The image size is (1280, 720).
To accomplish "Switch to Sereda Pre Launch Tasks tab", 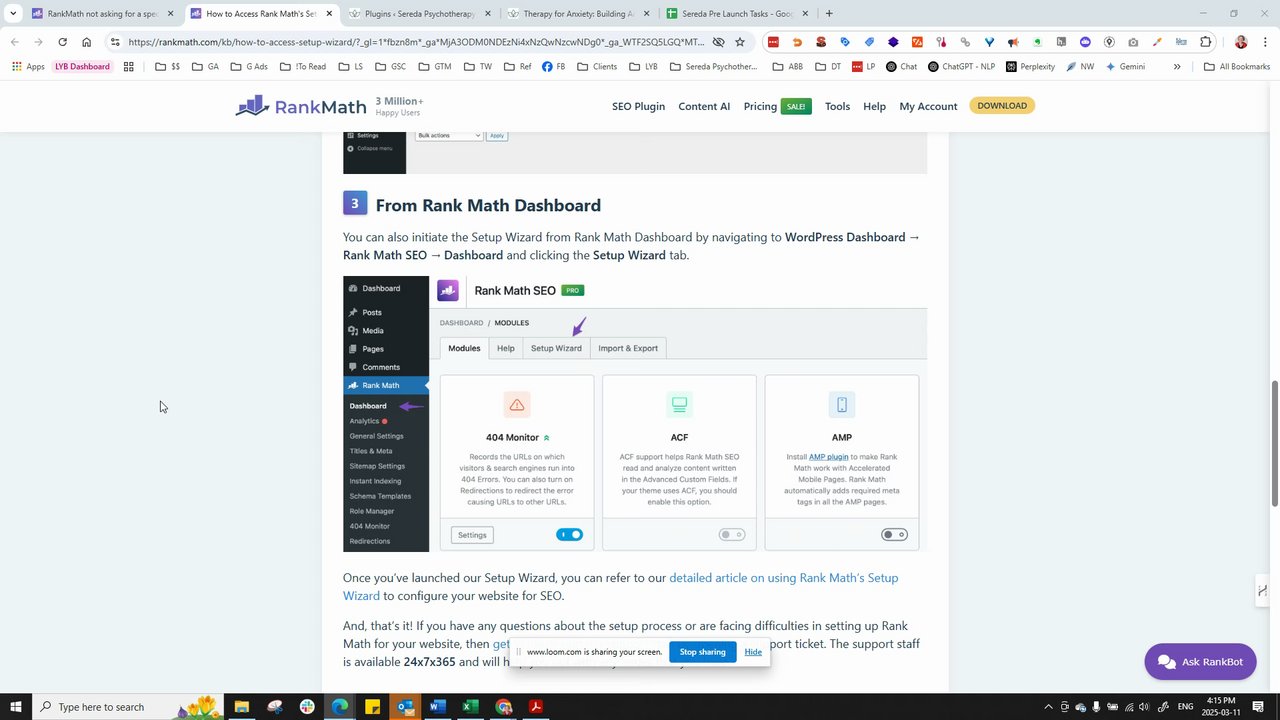I will tap(738, 14).
